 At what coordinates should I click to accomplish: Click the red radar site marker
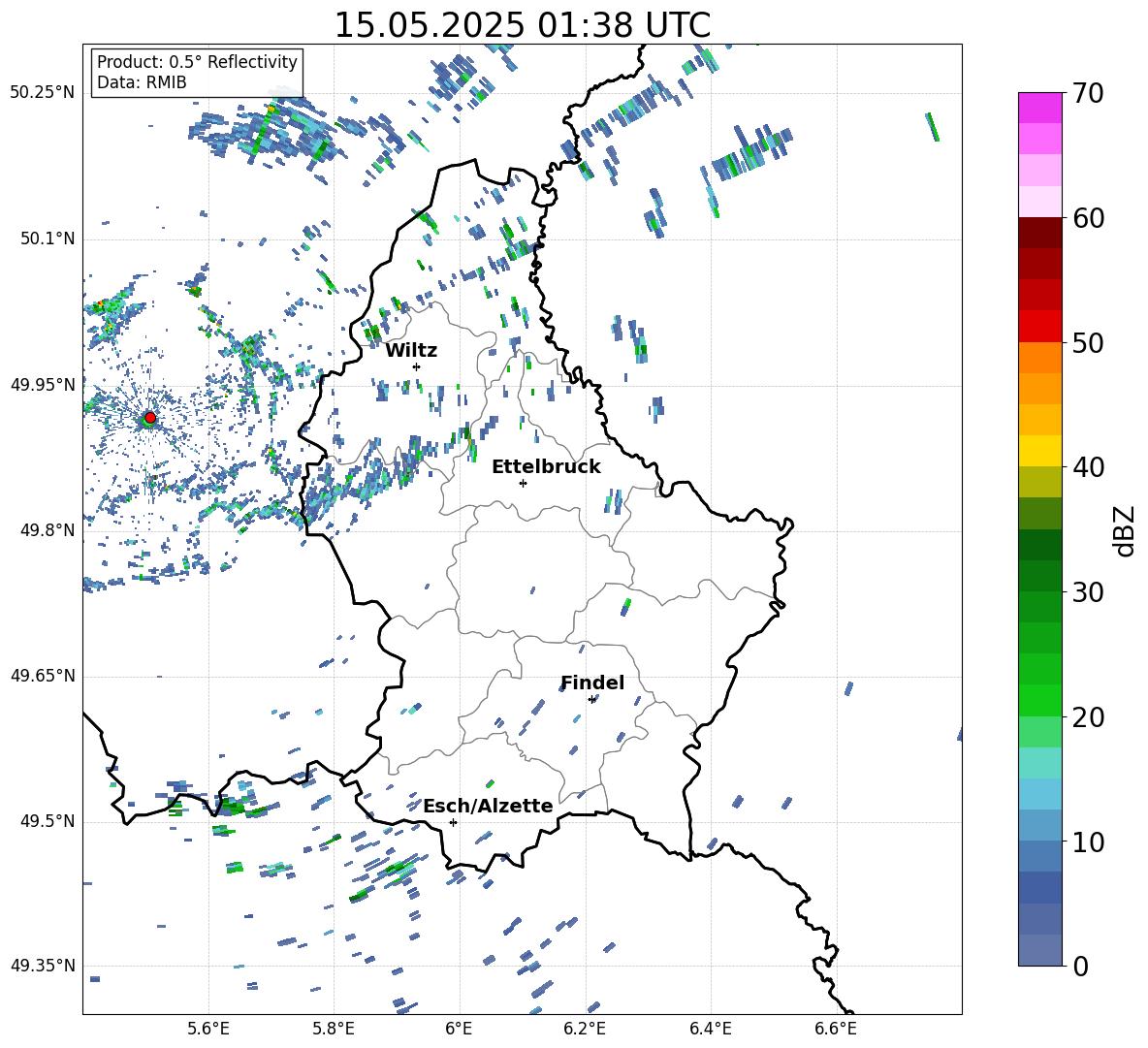point(150,418)
